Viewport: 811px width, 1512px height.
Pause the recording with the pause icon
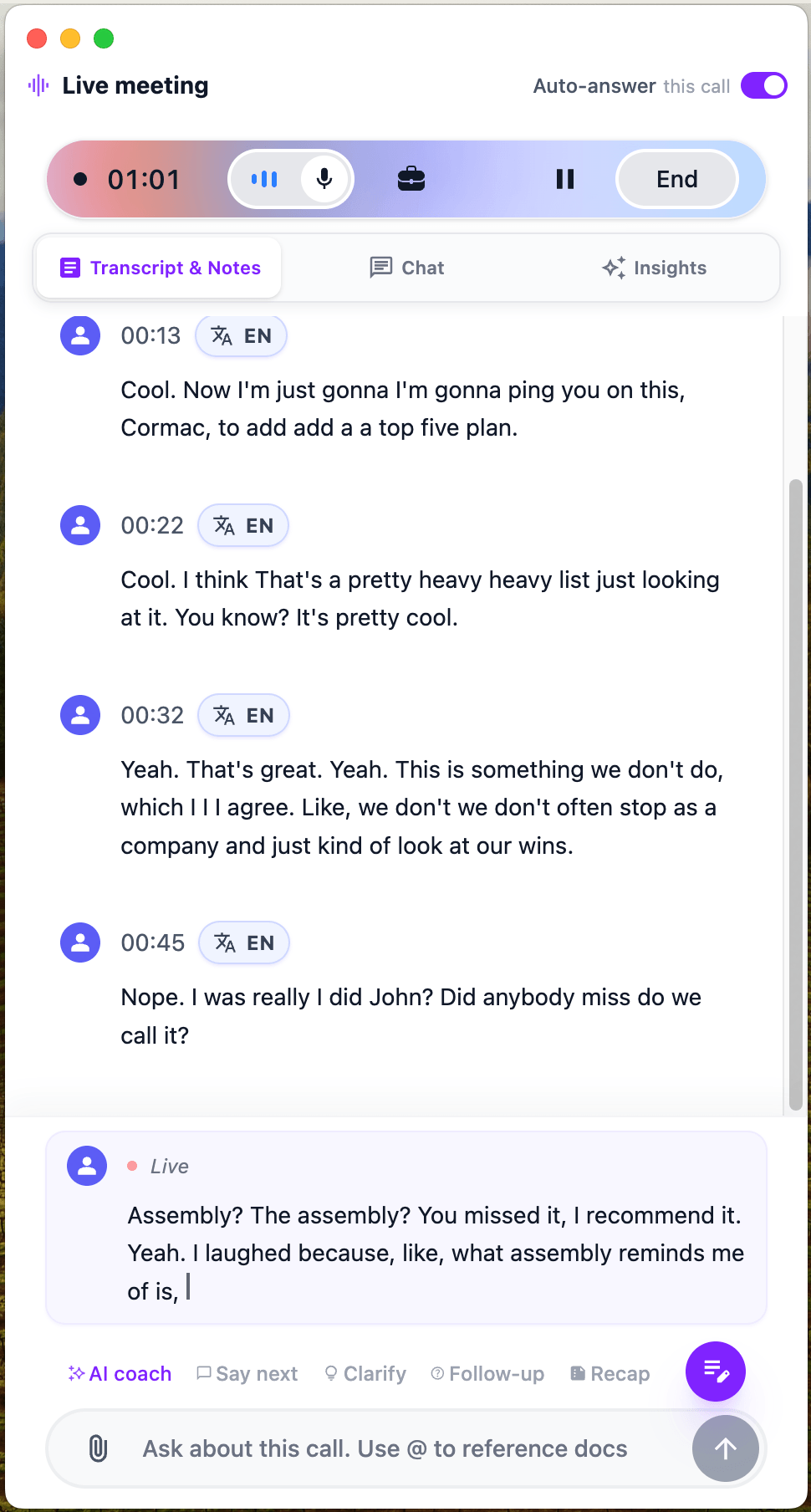click(x=565, y=179)
